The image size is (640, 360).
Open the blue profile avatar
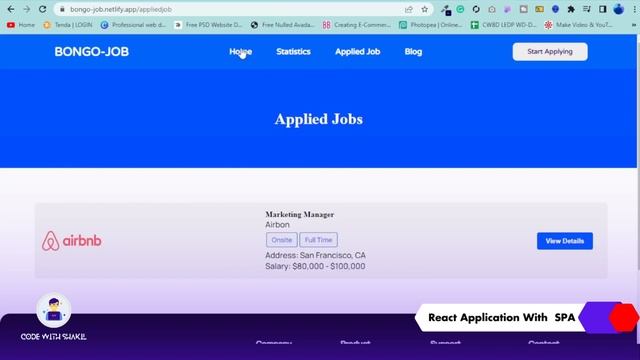[x=619, y=9]
